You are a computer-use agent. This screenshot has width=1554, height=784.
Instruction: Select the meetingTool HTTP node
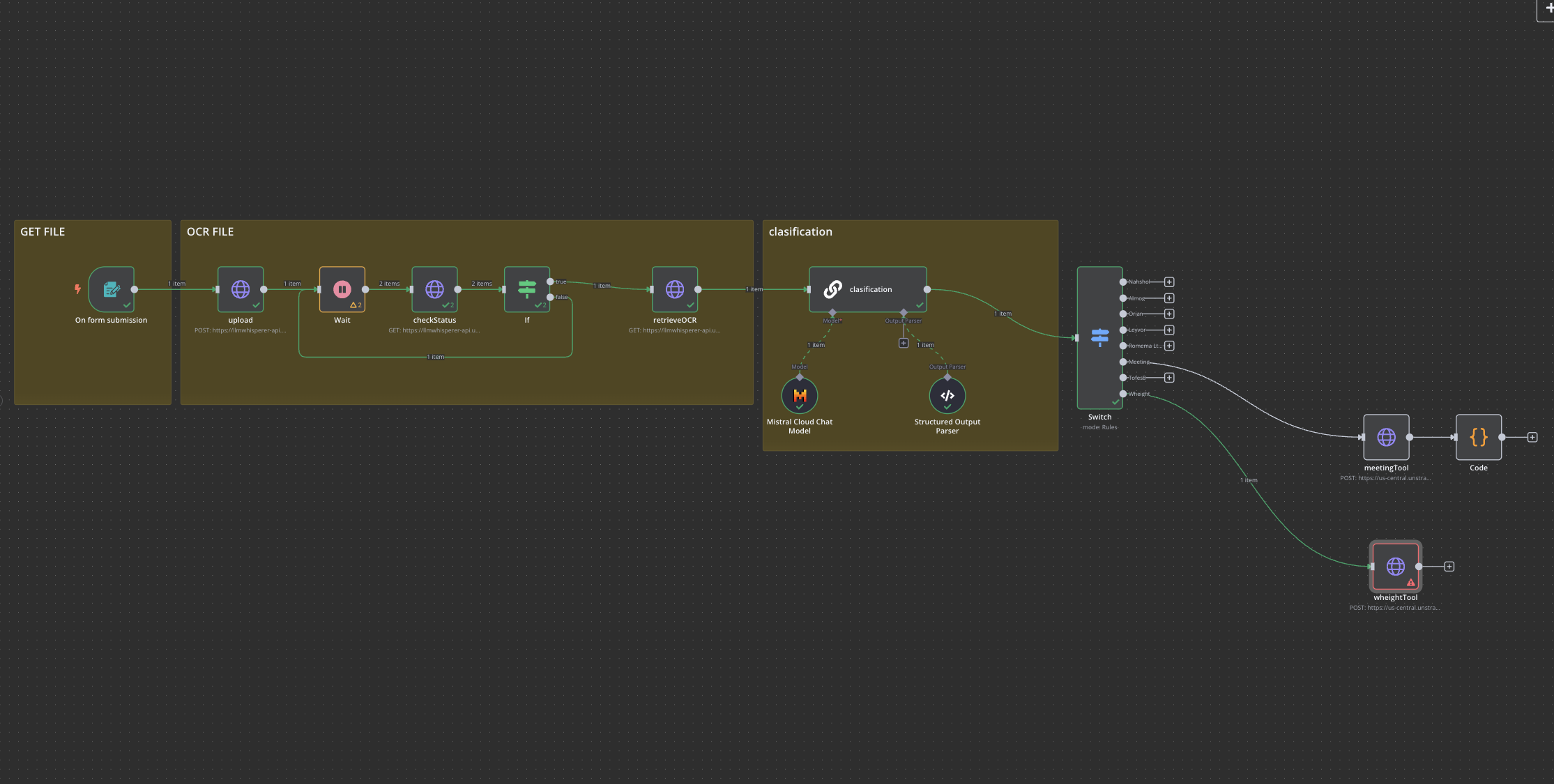[1387, 437]
